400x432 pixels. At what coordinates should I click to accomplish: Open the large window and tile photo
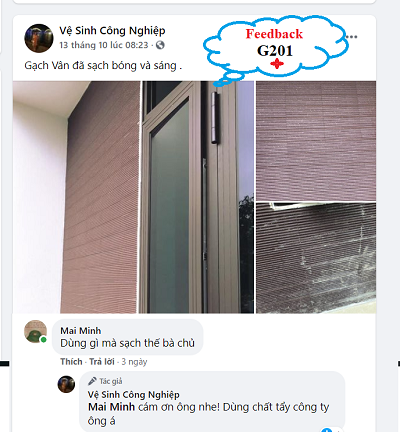[133, 197]
